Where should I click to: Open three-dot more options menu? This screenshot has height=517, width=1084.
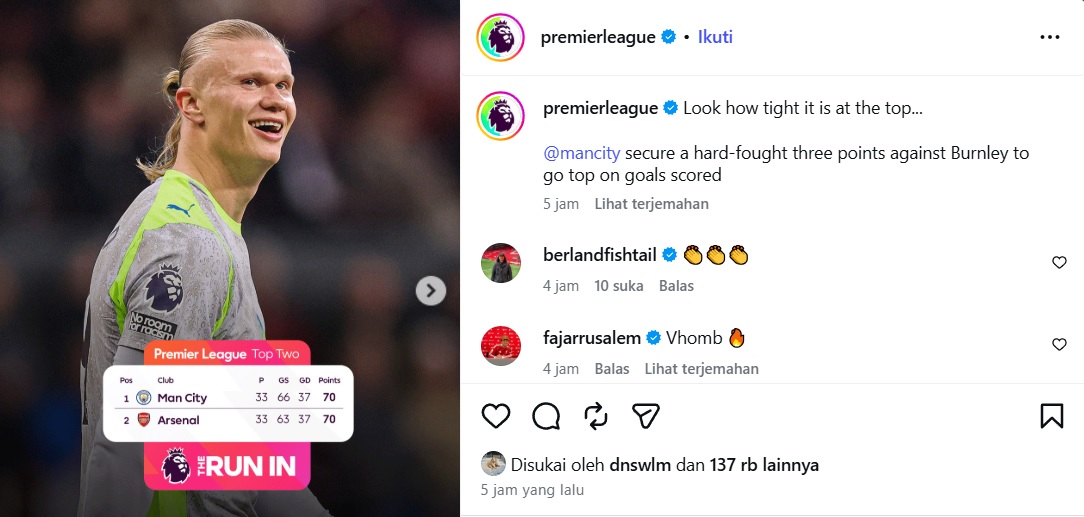tap(1049, 37)
